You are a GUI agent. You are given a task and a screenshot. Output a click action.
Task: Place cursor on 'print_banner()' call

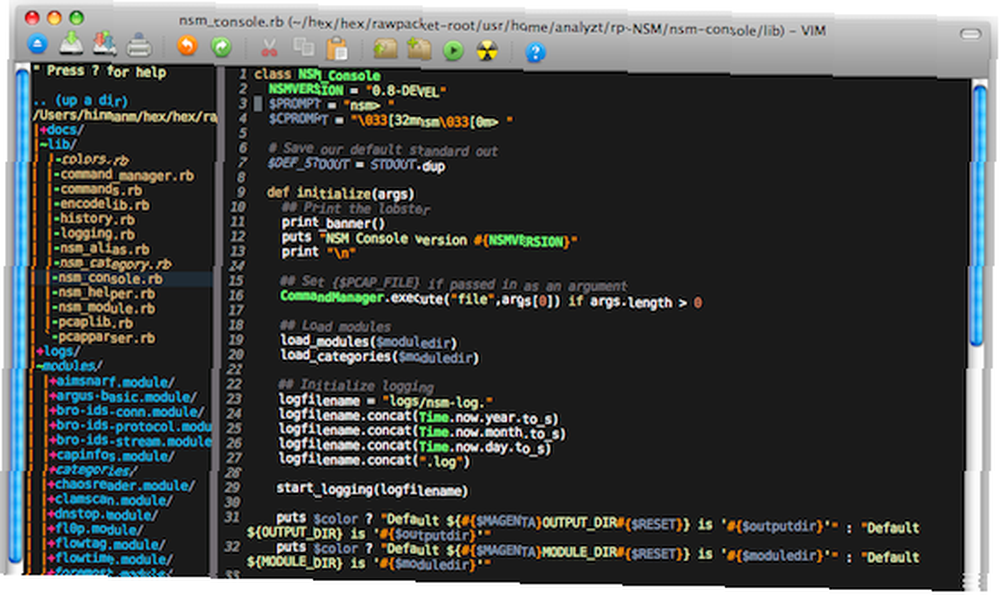point(334,223)
